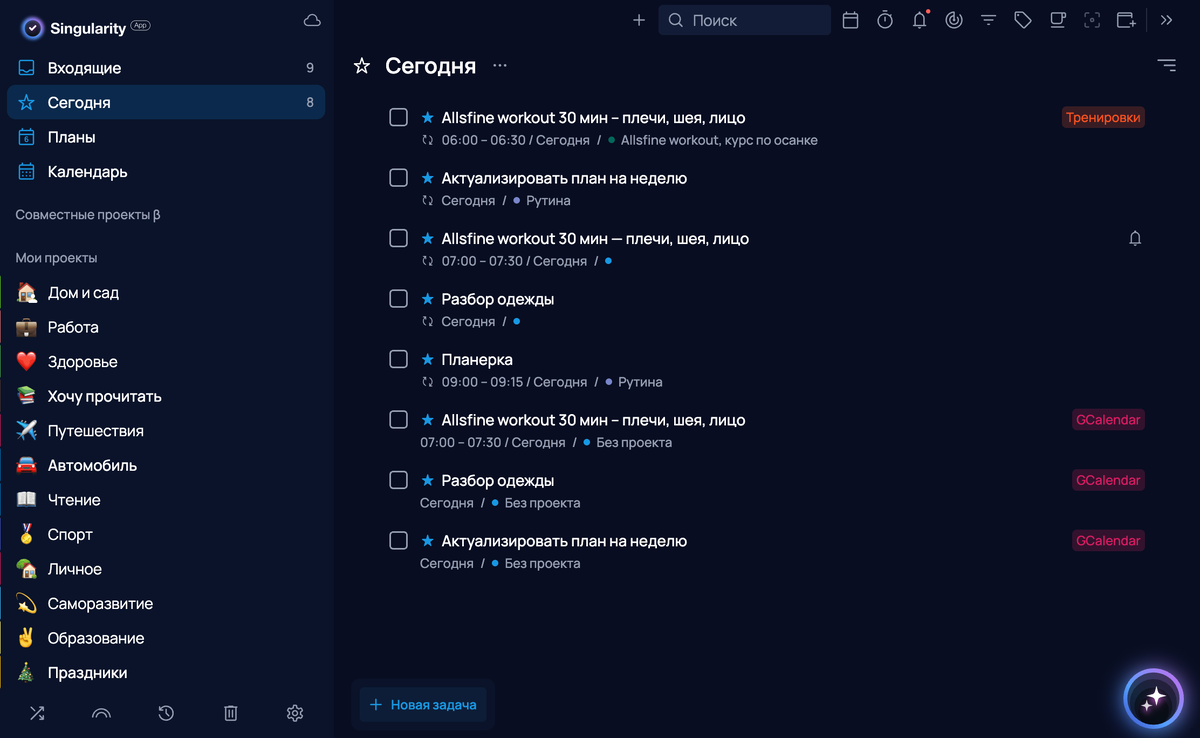Go to Входящие in the sidebar
Screen dimensions: 1200x738
click(x=84, y=68)
